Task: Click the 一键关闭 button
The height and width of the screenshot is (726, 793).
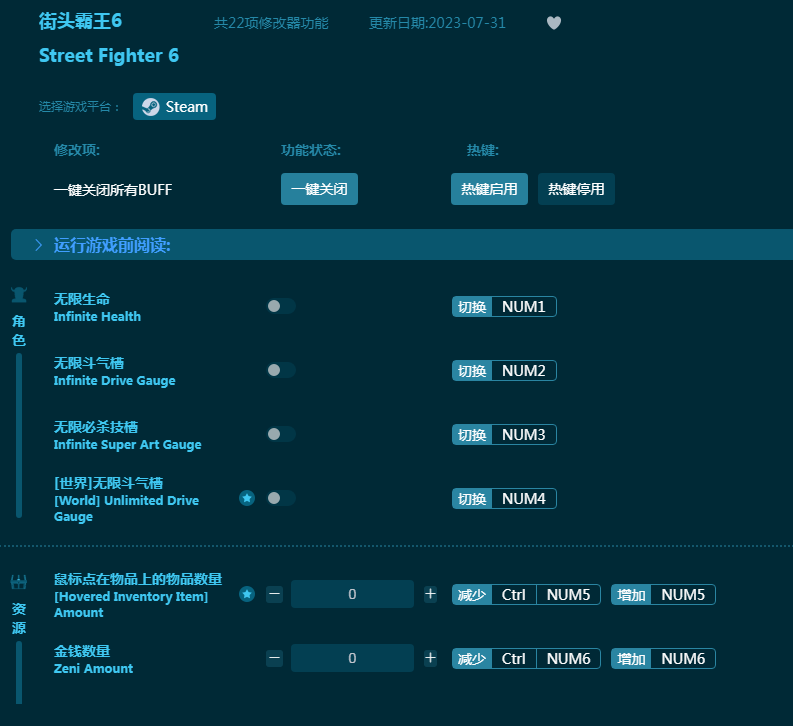Action: point(319,189)
